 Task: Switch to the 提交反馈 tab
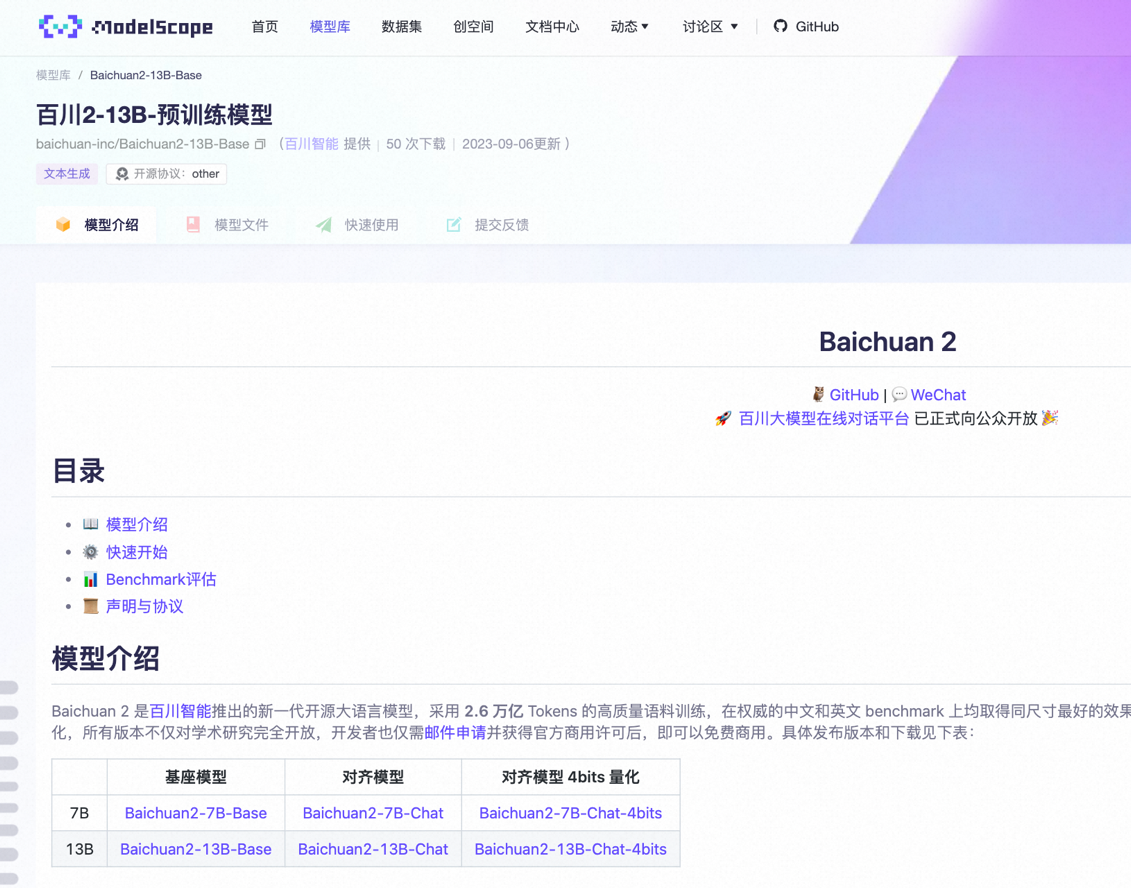pyautogui.click(x=488, y=225)
